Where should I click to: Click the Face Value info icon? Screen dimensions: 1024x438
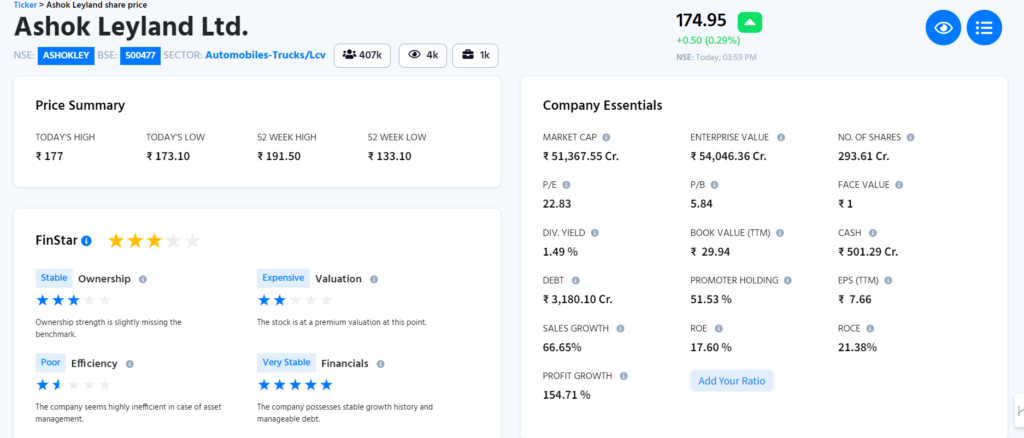pyautogui.click(x=899, y=185)
